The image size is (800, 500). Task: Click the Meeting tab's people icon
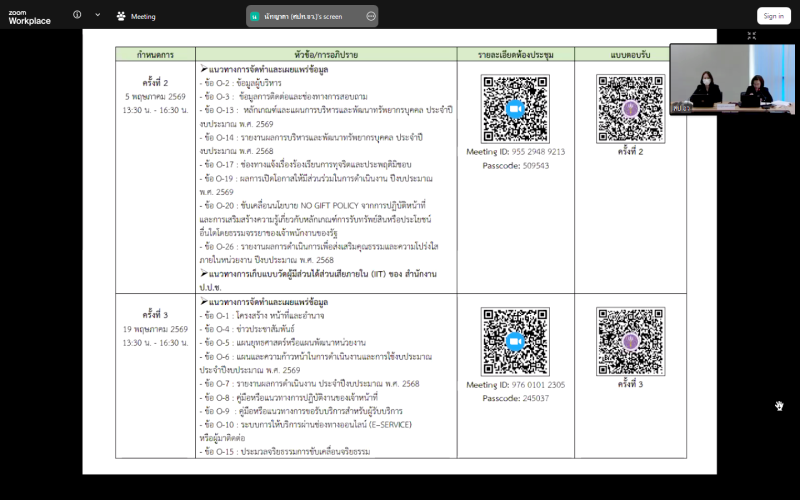121,16
